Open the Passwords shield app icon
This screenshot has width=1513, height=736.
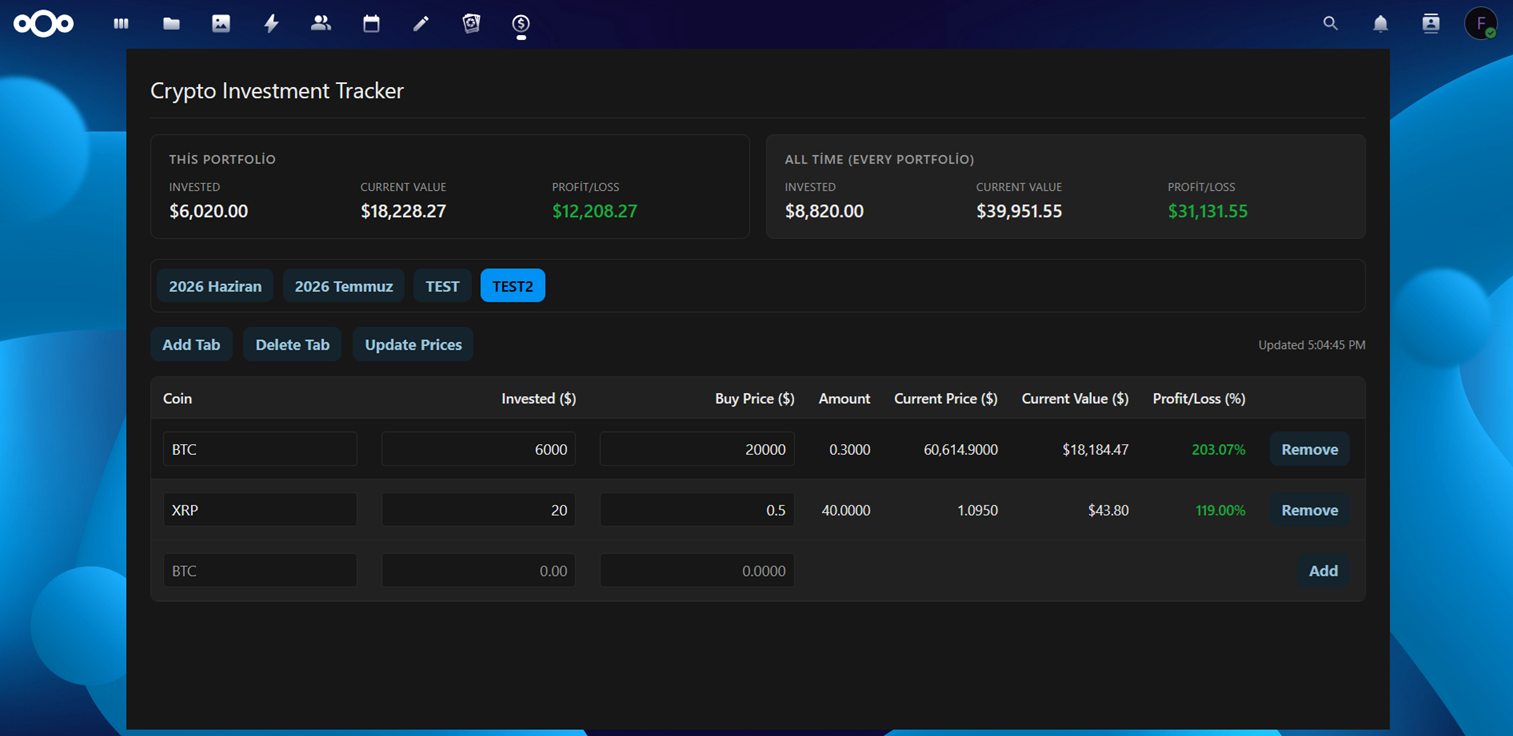(x=471, y=23)
